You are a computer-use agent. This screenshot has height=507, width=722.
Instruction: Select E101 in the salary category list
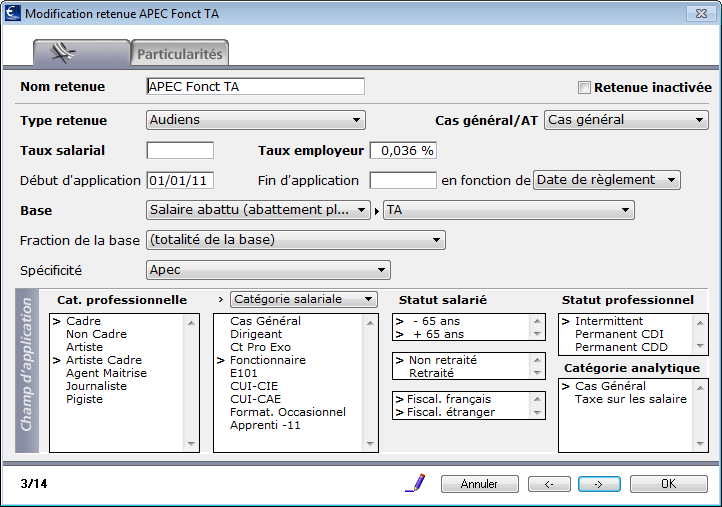[244, 373]
